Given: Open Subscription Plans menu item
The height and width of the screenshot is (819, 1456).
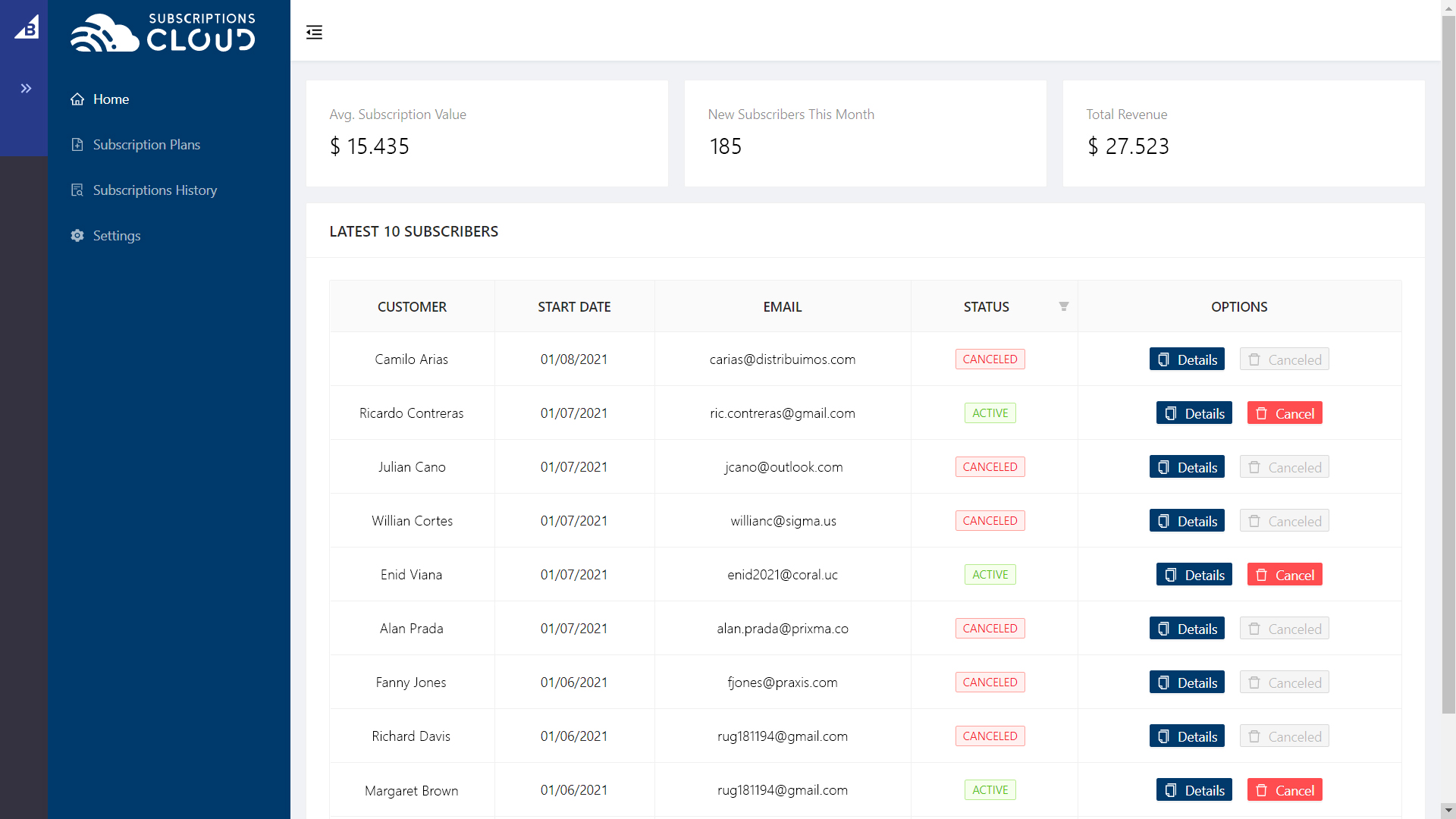Looking at the screenshot, I should tap(146, 145).
